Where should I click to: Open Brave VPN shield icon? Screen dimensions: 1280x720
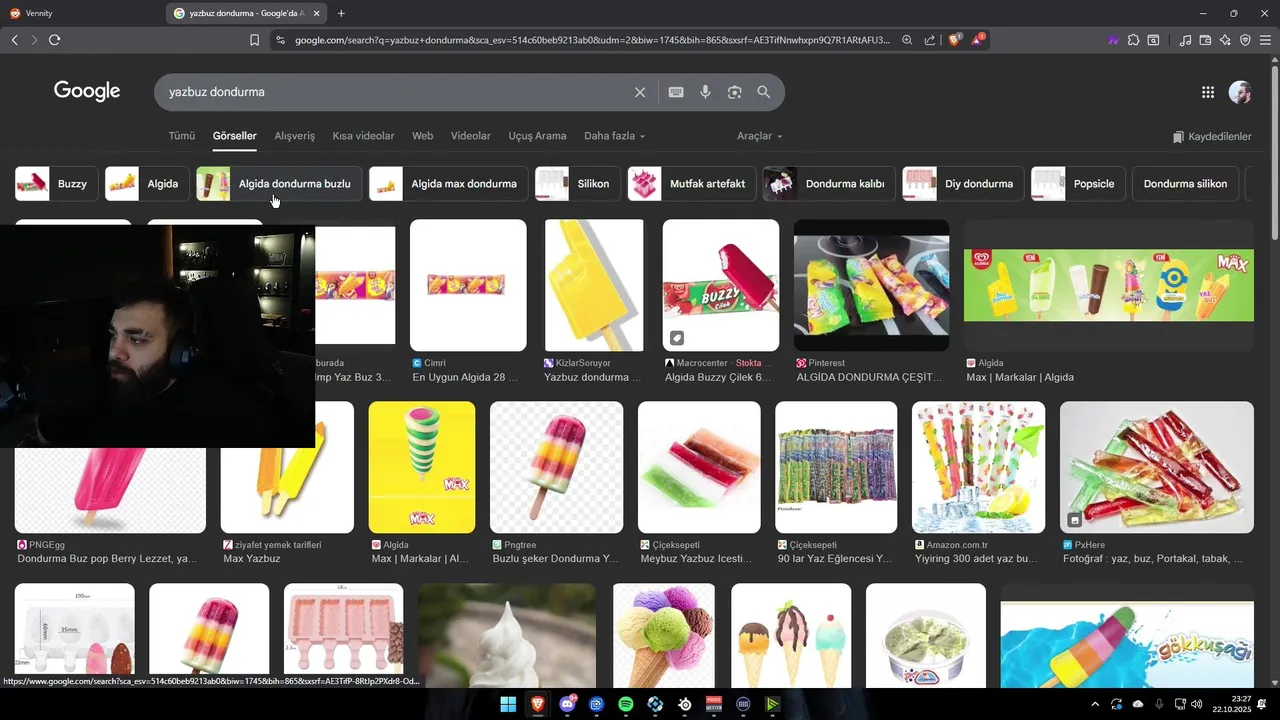pos(1245,40)
